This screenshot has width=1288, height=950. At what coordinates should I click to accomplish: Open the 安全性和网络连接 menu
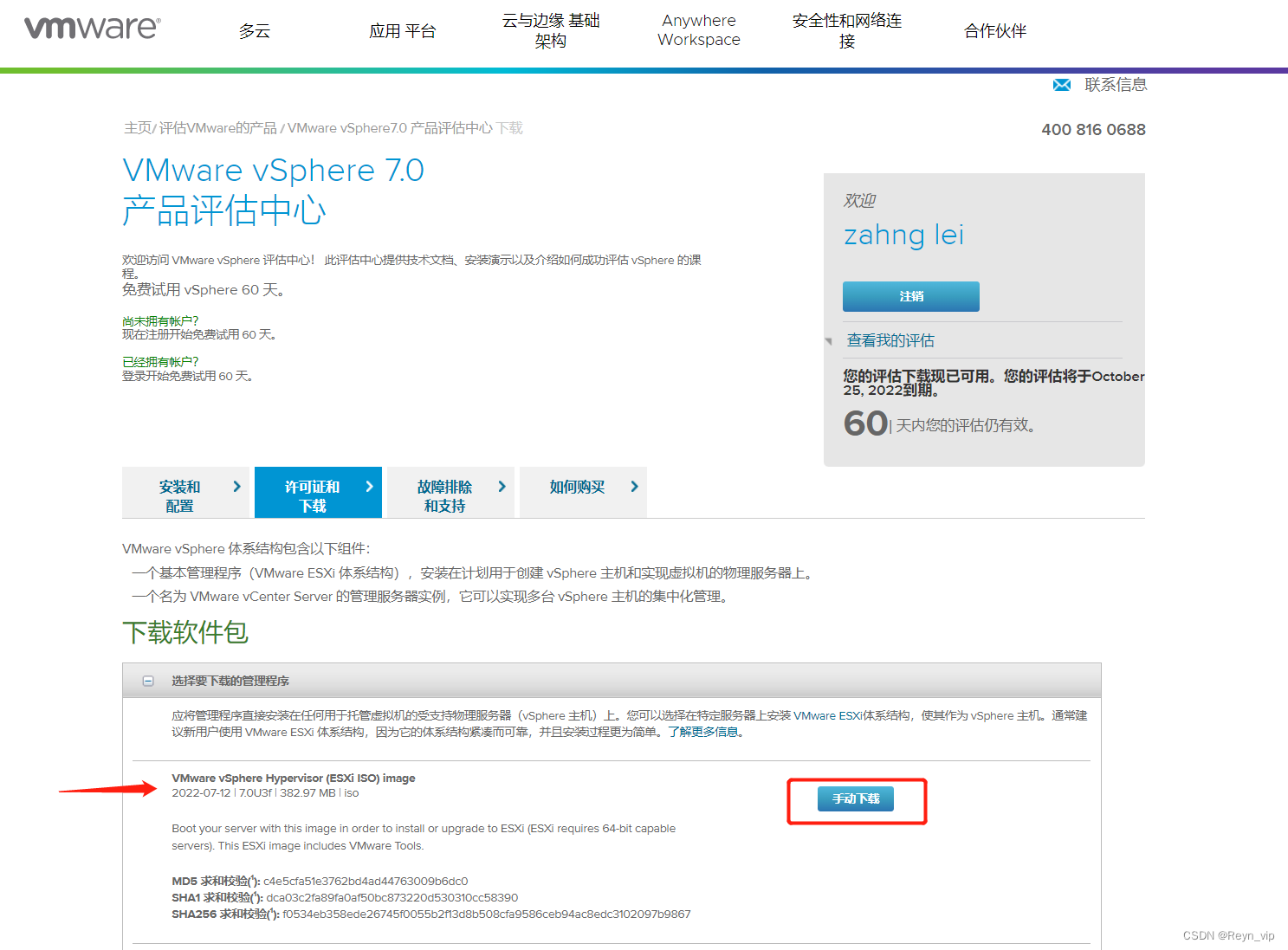(x=847, y=30)
